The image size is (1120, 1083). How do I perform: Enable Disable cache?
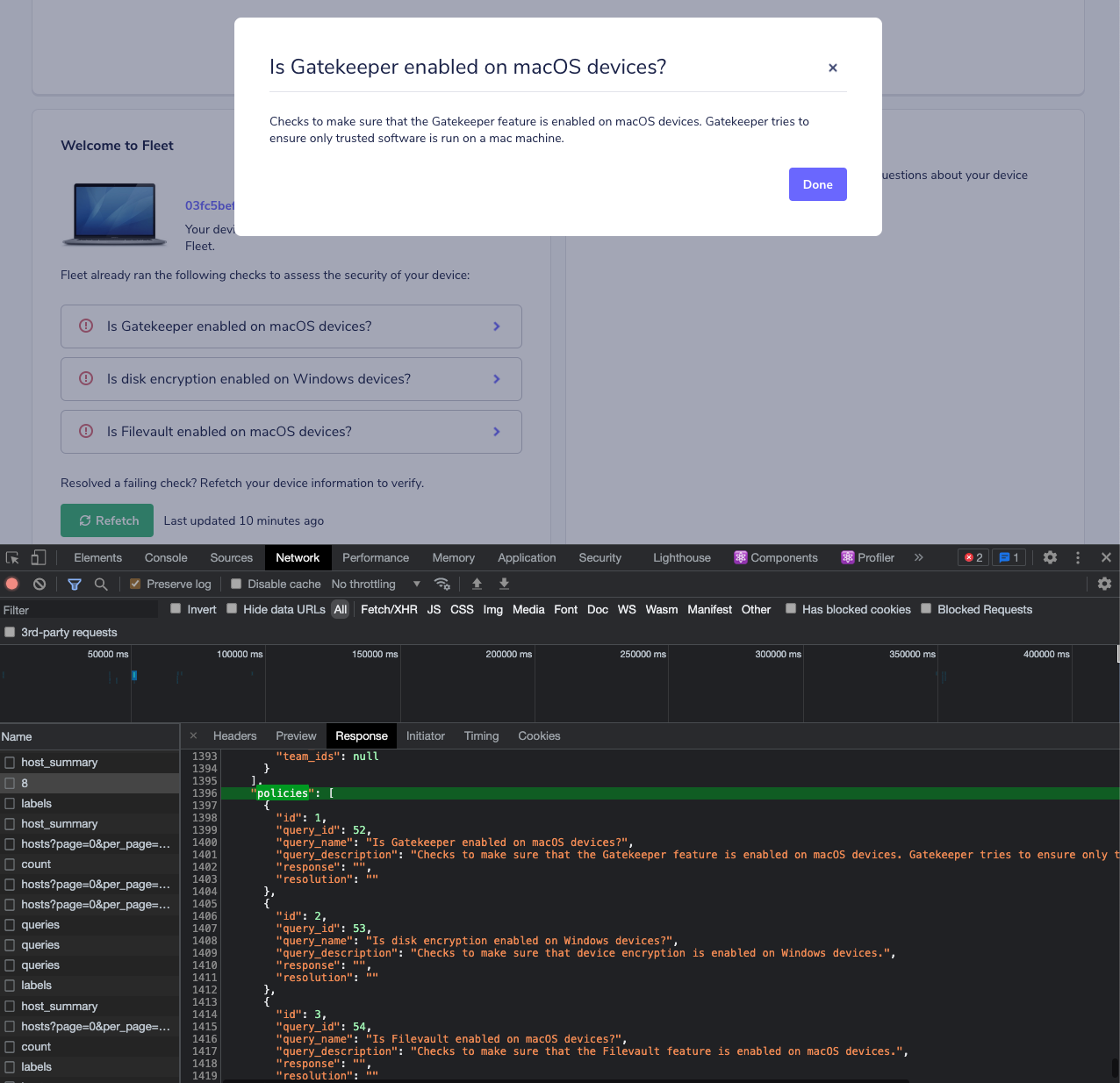235,584
